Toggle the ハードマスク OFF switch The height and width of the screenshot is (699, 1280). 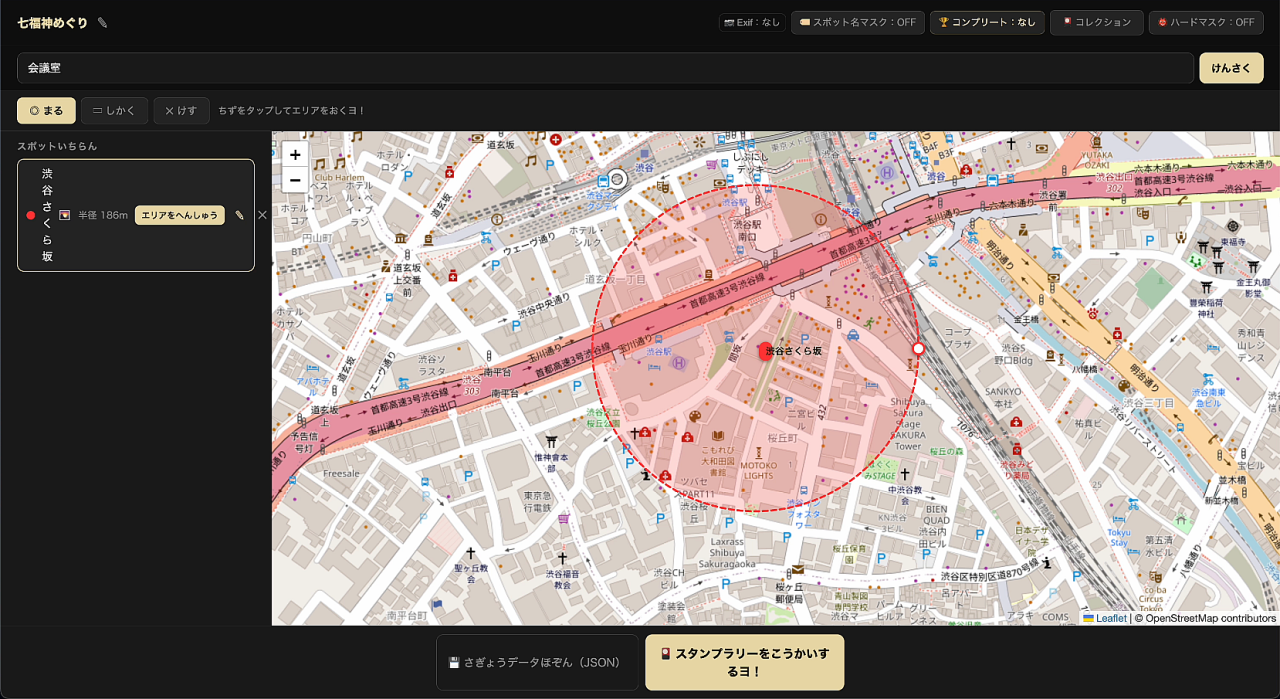tap(1206, 23)
